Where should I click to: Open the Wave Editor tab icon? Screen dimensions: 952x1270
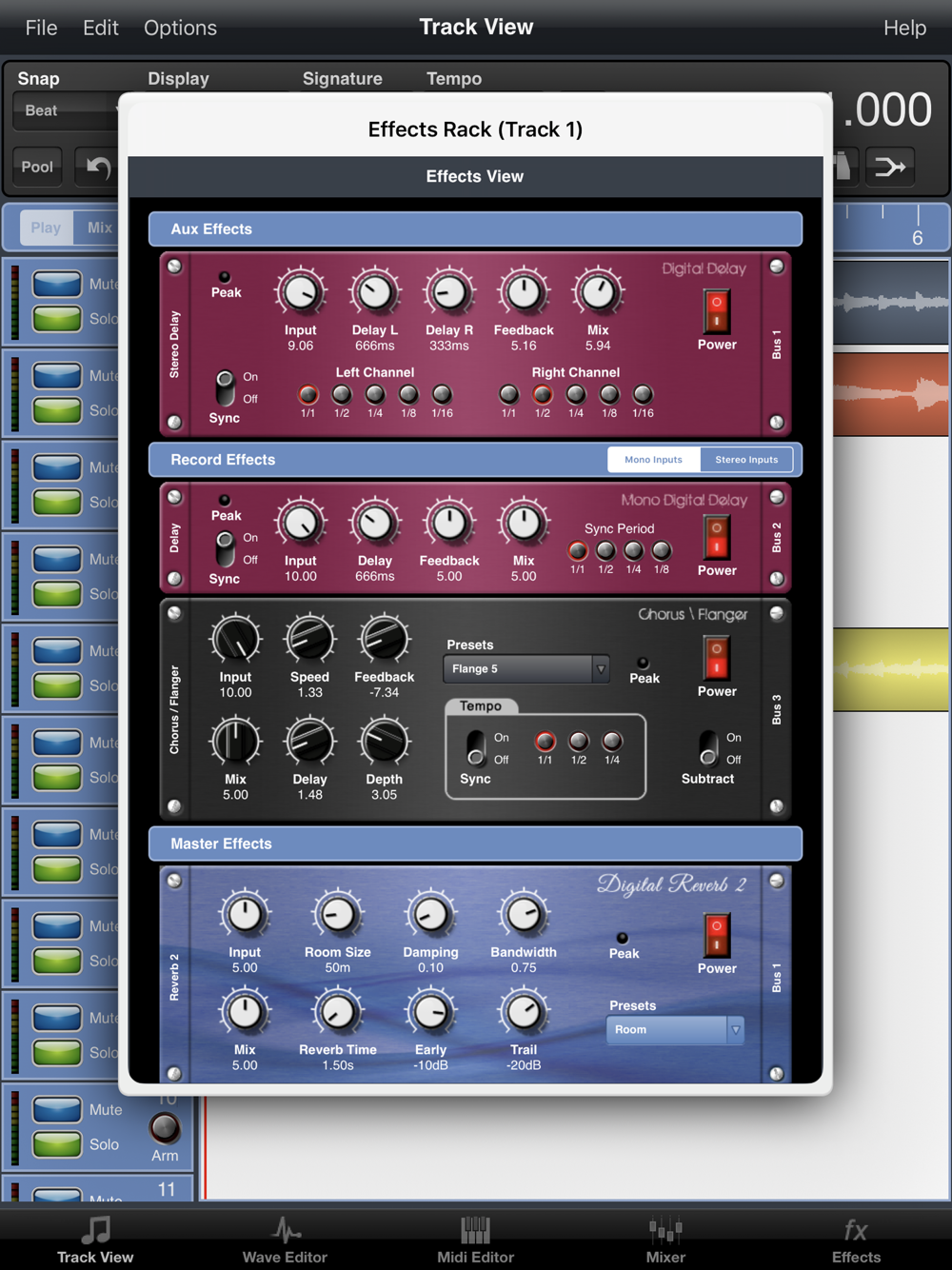pyautogui.click(x=285, y=1231)
